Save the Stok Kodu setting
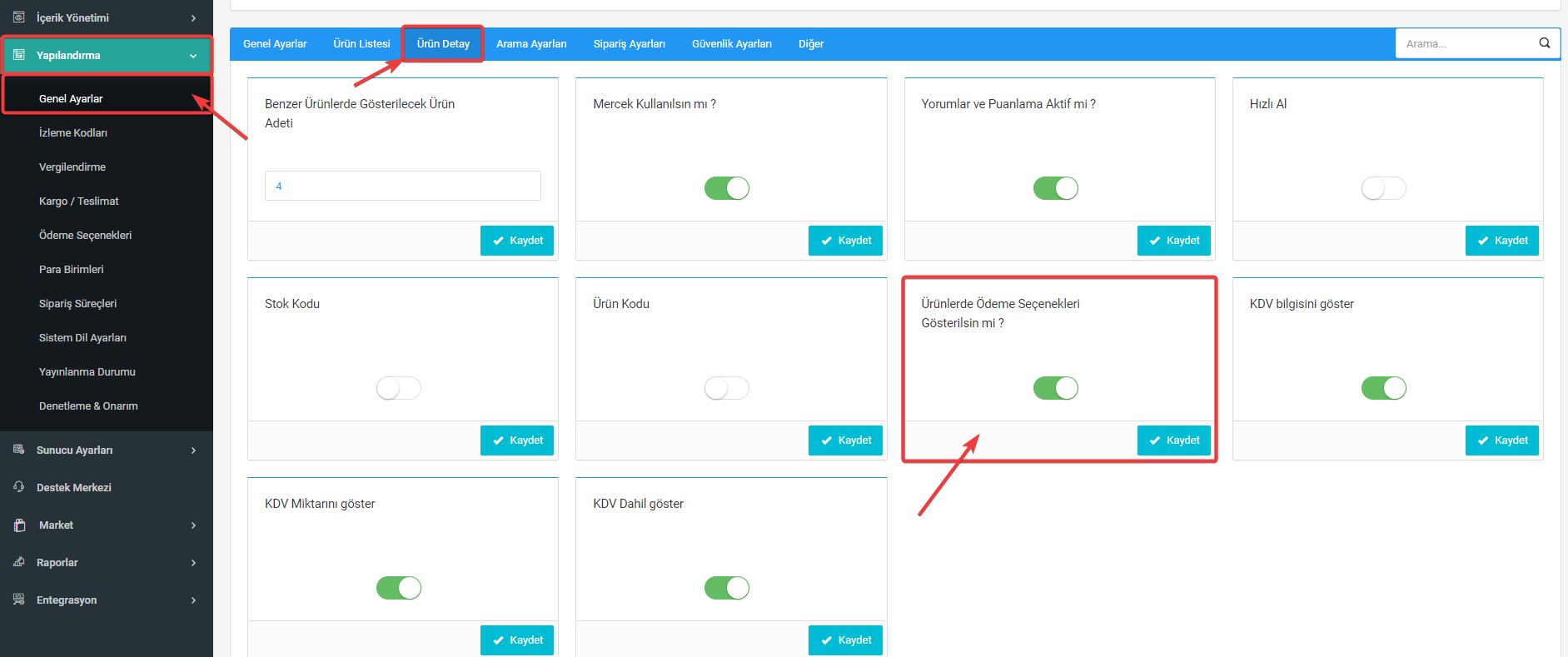 point(517,440)
